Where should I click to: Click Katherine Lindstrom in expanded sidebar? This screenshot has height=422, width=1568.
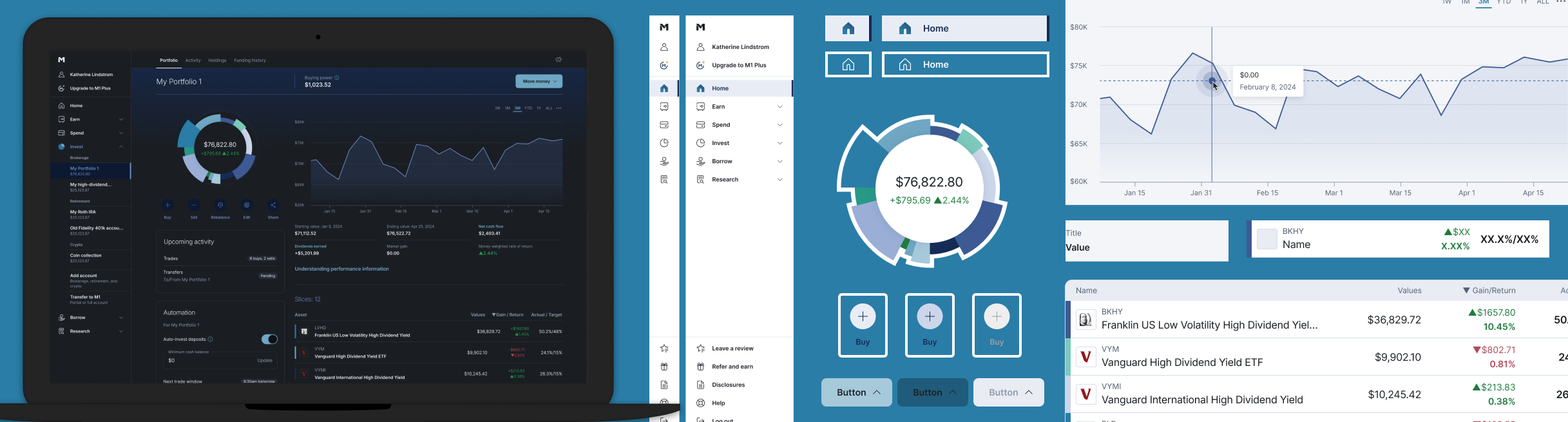click(x=740, y=47)
